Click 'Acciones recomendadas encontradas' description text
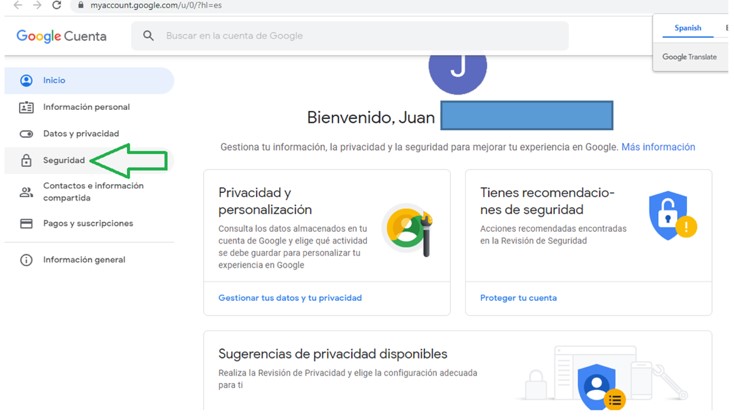734x418 pixels. 553,235
